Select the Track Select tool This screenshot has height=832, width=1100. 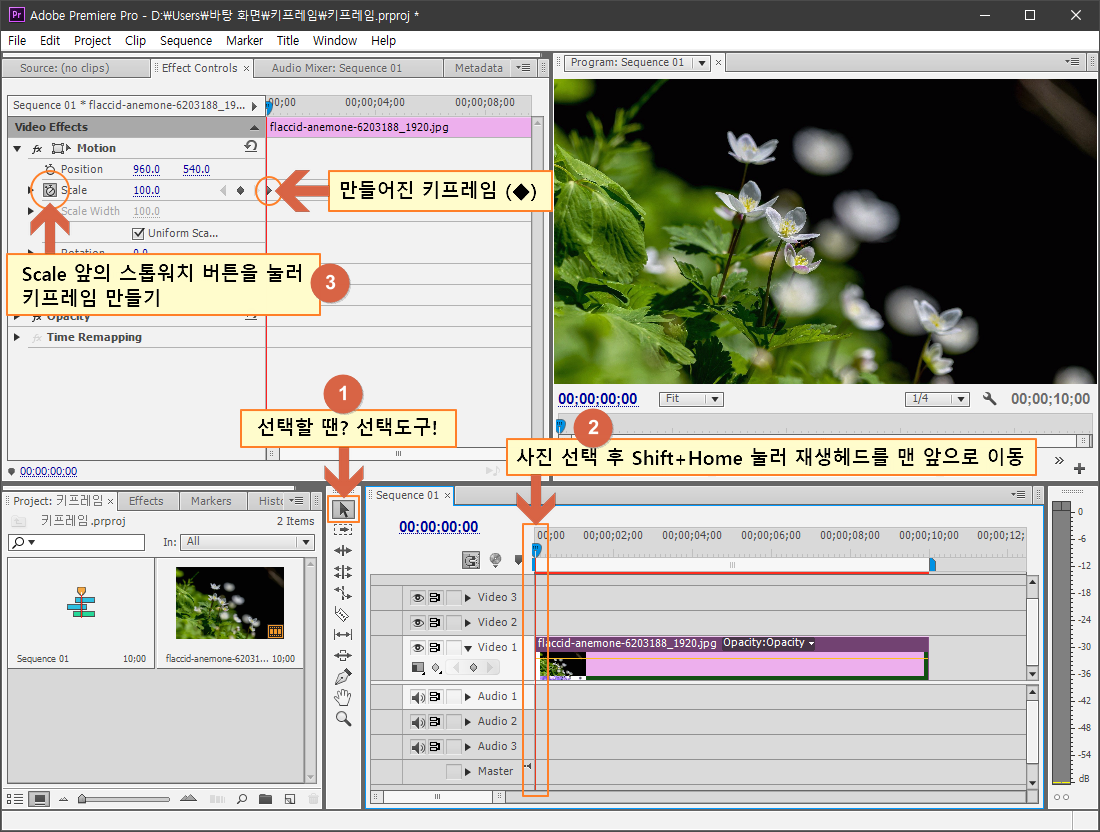tap(343, 530)
